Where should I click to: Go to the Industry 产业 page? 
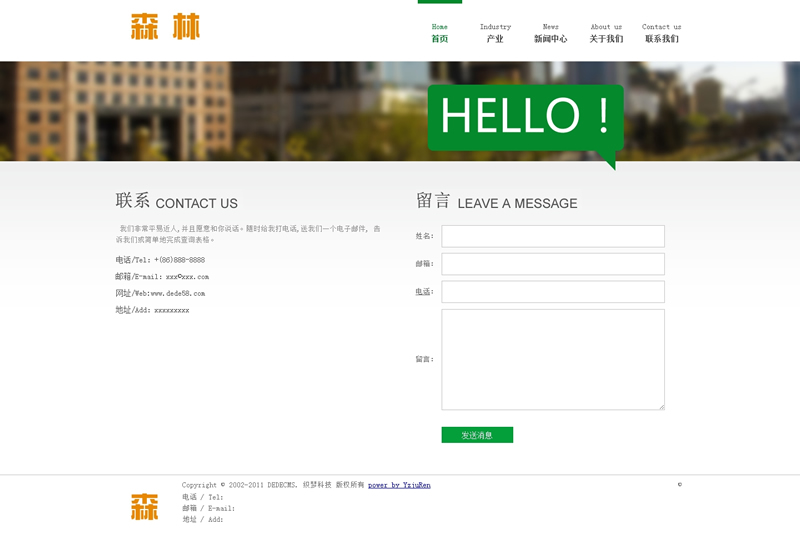tap(495, 33)
